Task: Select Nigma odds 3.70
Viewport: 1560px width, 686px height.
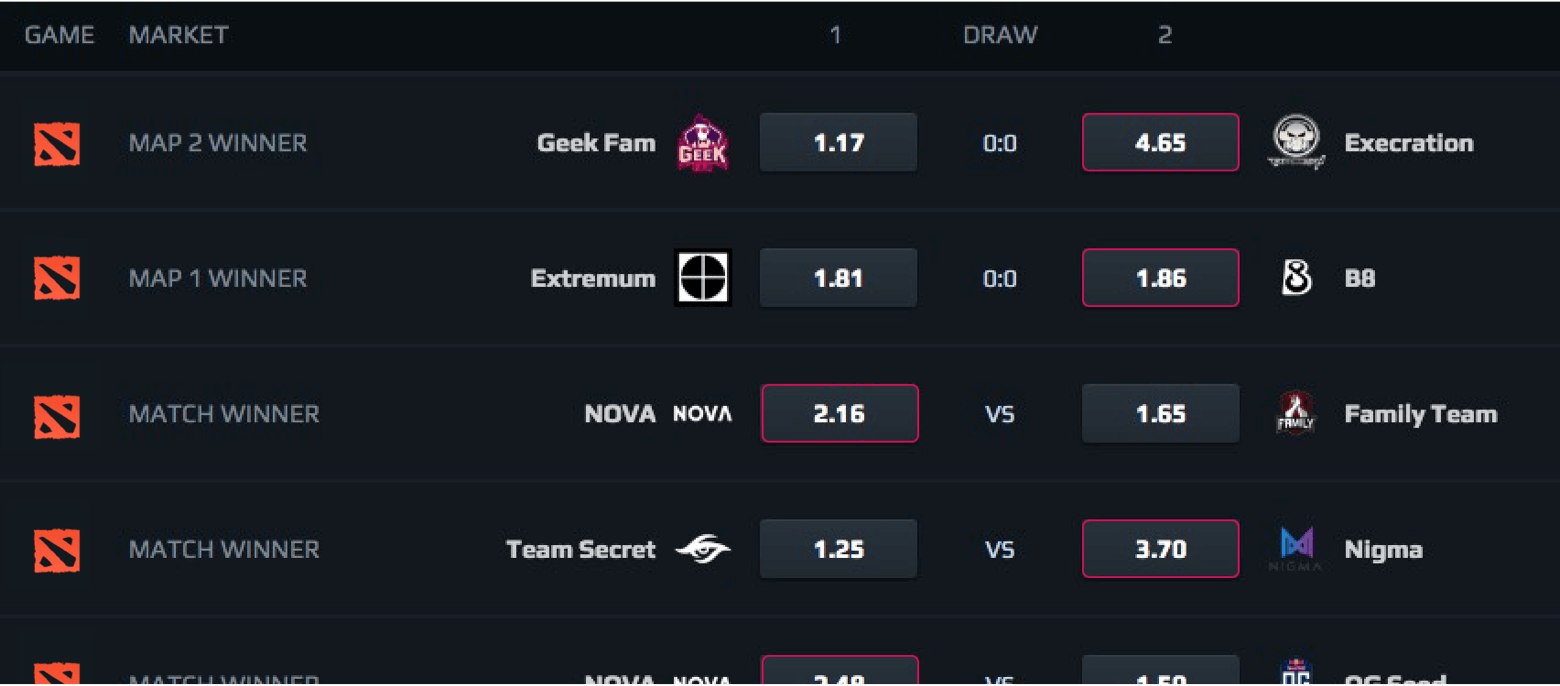Action: pyautogui.click(x=1161, y=549)
